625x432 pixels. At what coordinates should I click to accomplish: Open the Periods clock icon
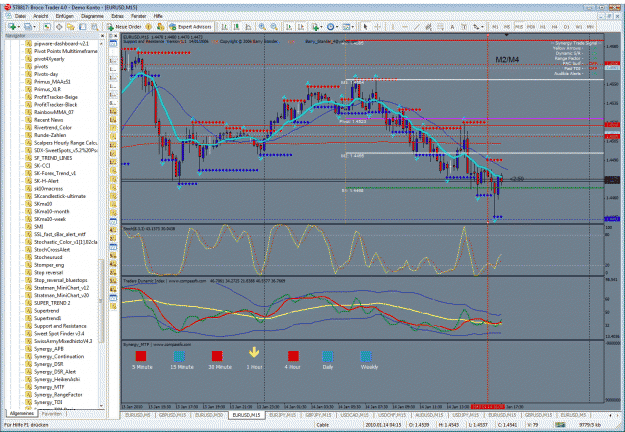click(330, 27)
